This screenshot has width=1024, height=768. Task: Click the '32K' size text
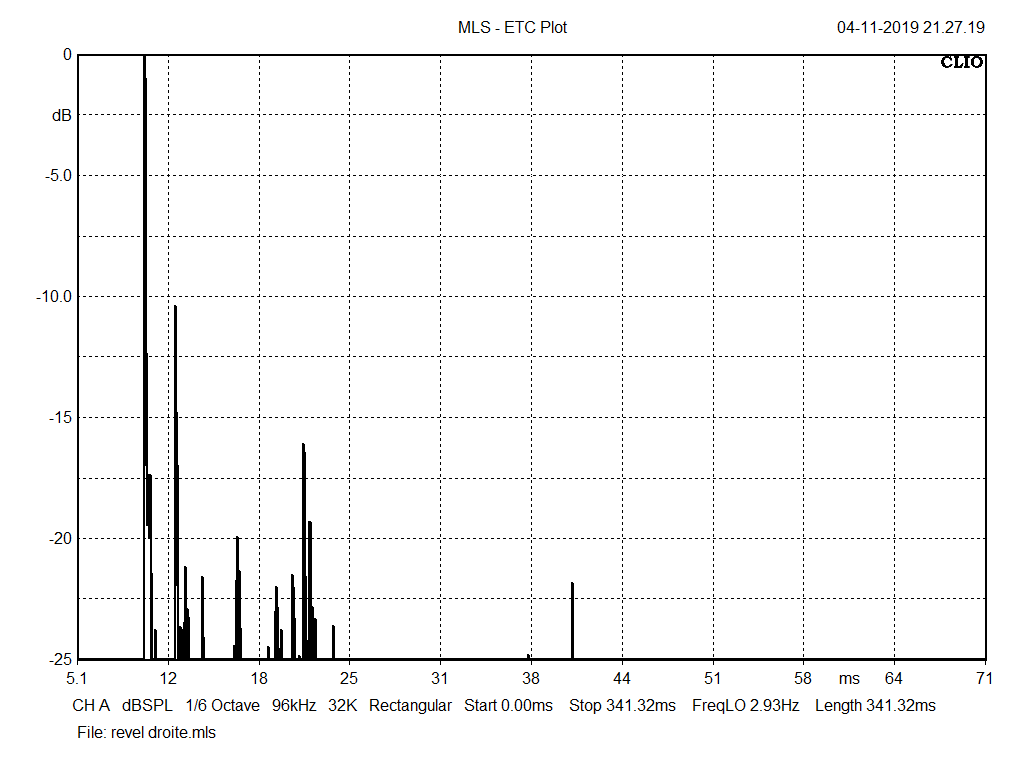pyautogui.click(x=342, y=705)
